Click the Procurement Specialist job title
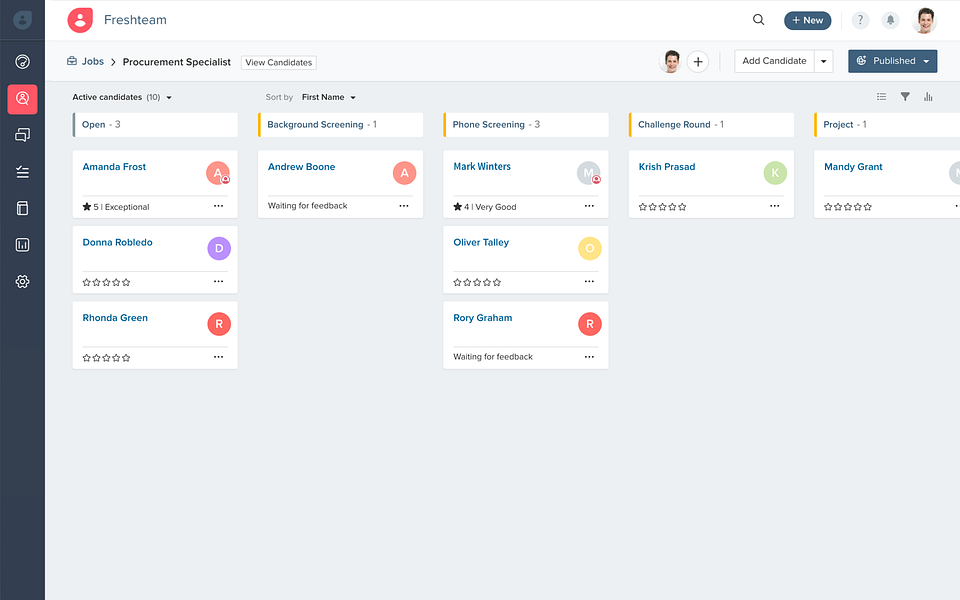The height and width of the screenshot is (600, 960). point(176,62)
